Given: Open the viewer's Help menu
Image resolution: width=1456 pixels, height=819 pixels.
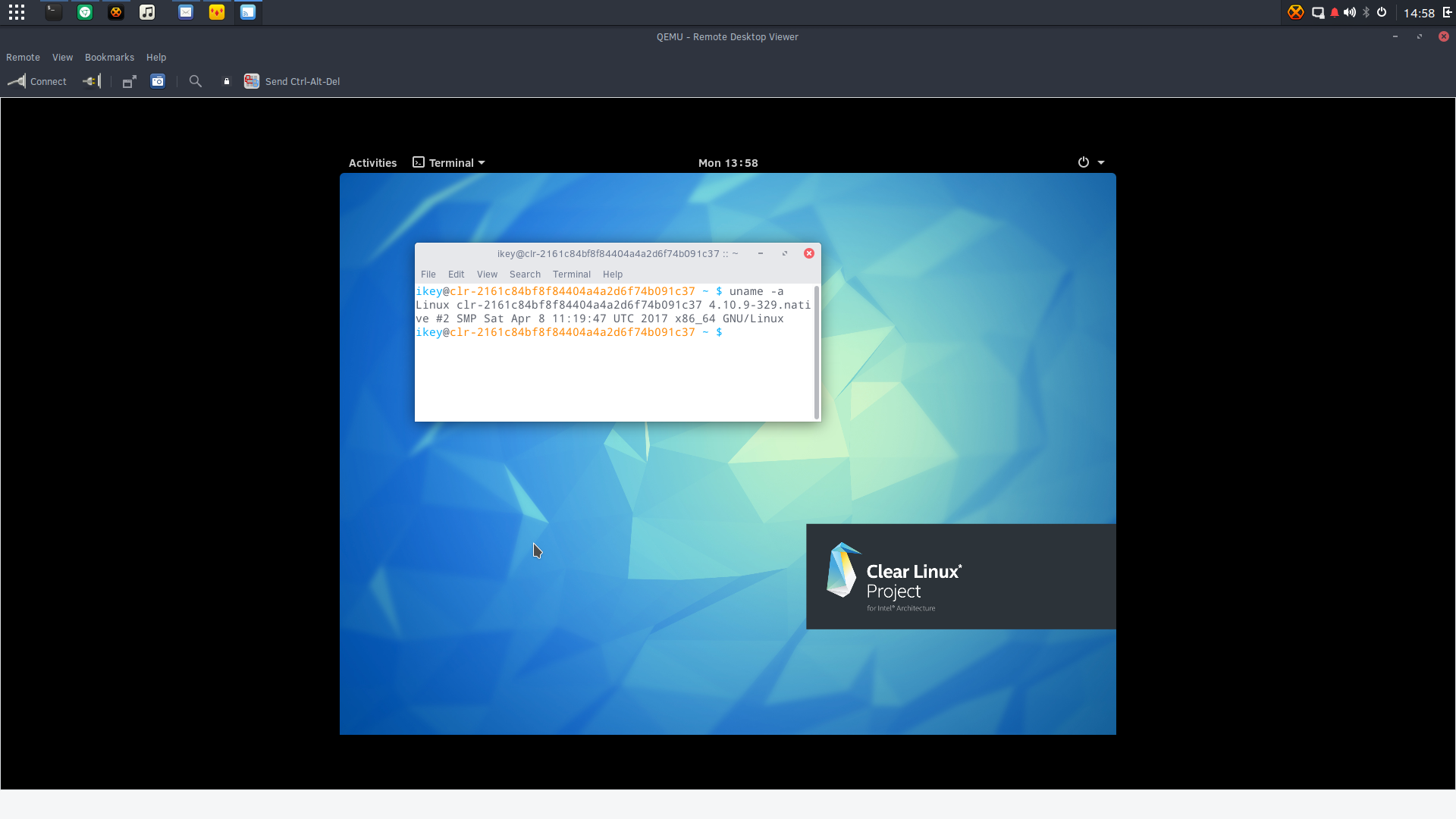Looking at the screenshot, I should 156,58.
